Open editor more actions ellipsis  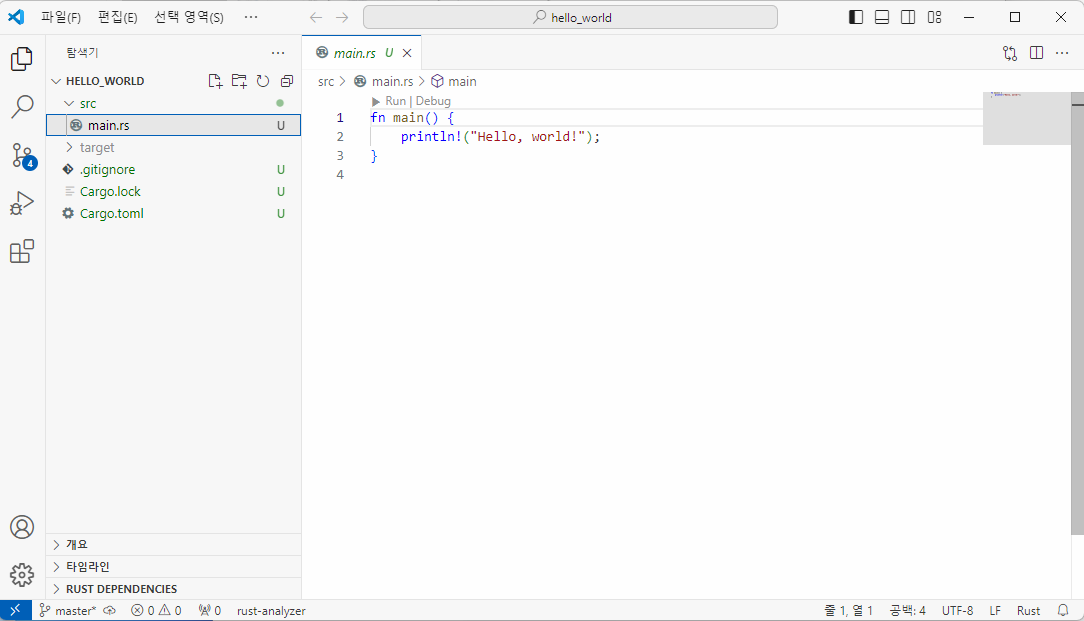click(x=1063, y=53)
